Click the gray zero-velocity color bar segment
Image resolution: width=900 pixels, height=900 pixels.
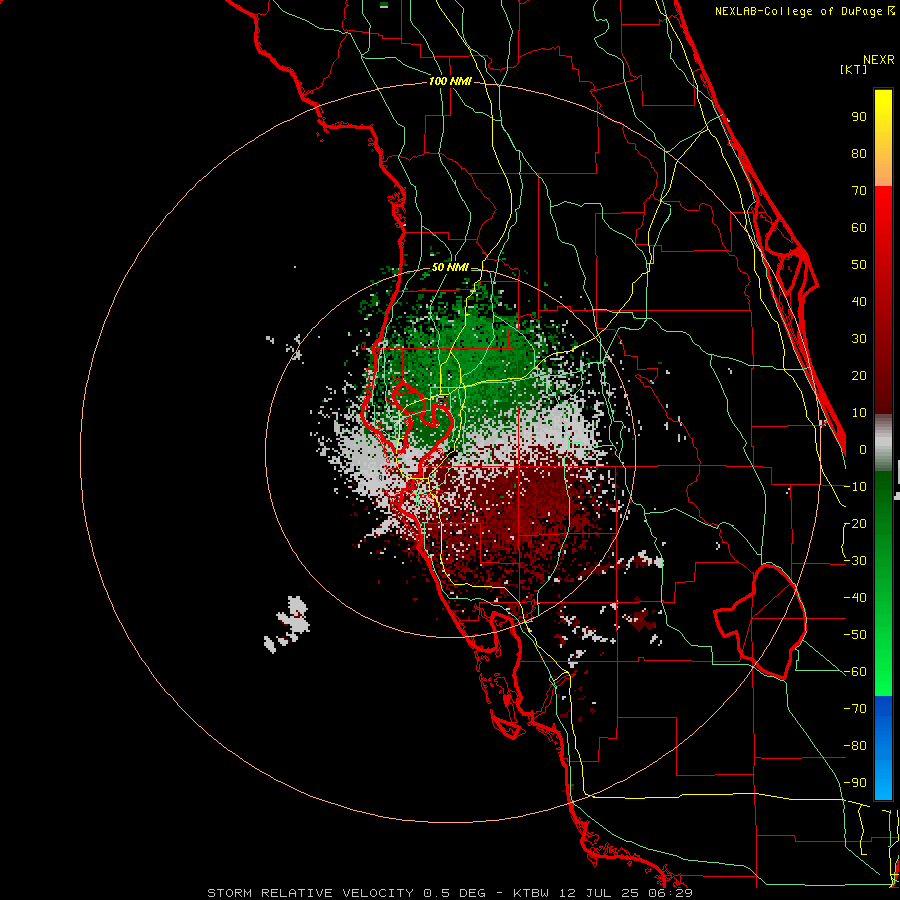tap(883, 443)
